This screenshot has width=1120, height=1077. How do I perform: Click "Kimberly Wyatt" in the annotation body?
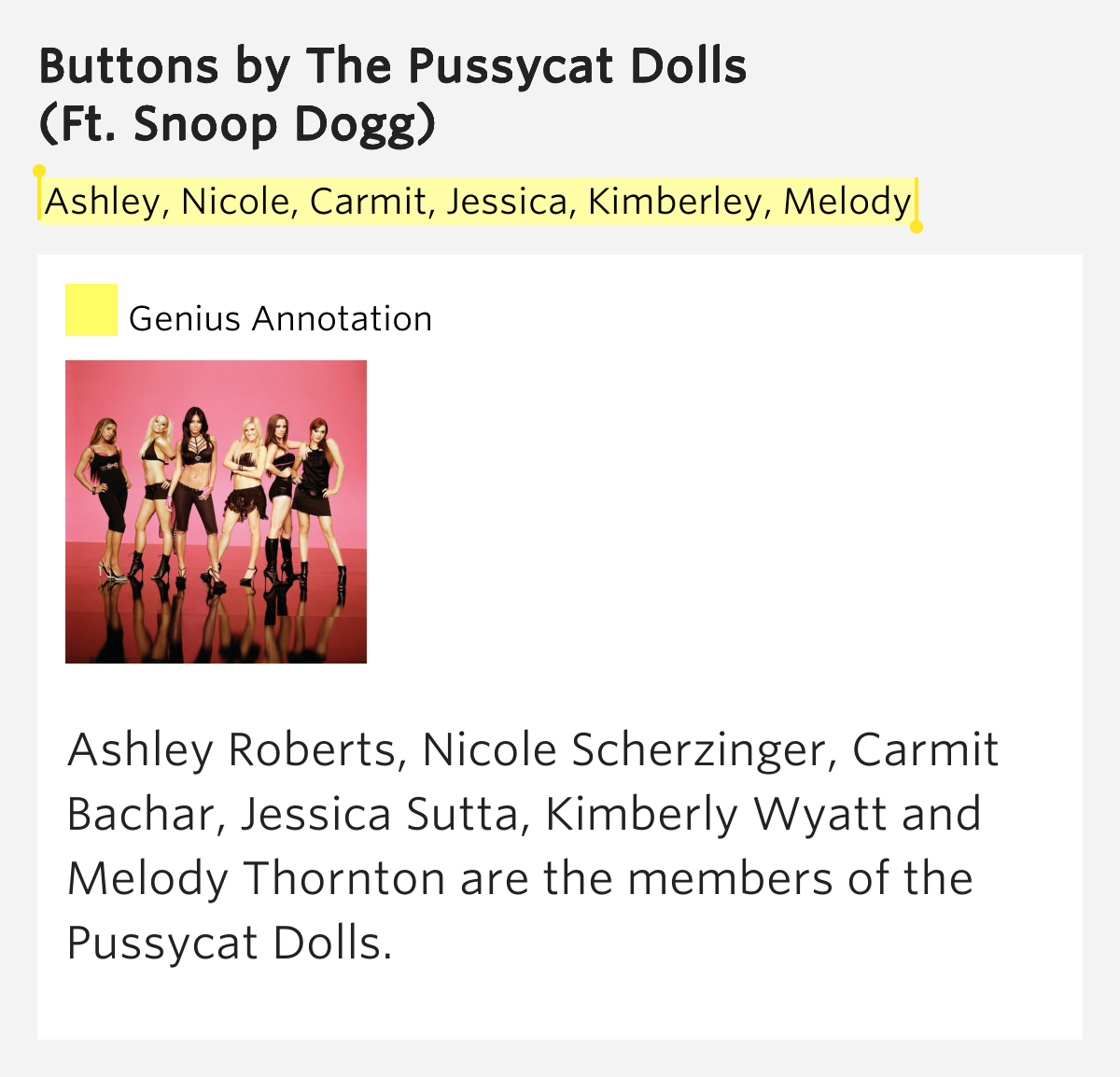pyautogui.click(x=714, y=815)
